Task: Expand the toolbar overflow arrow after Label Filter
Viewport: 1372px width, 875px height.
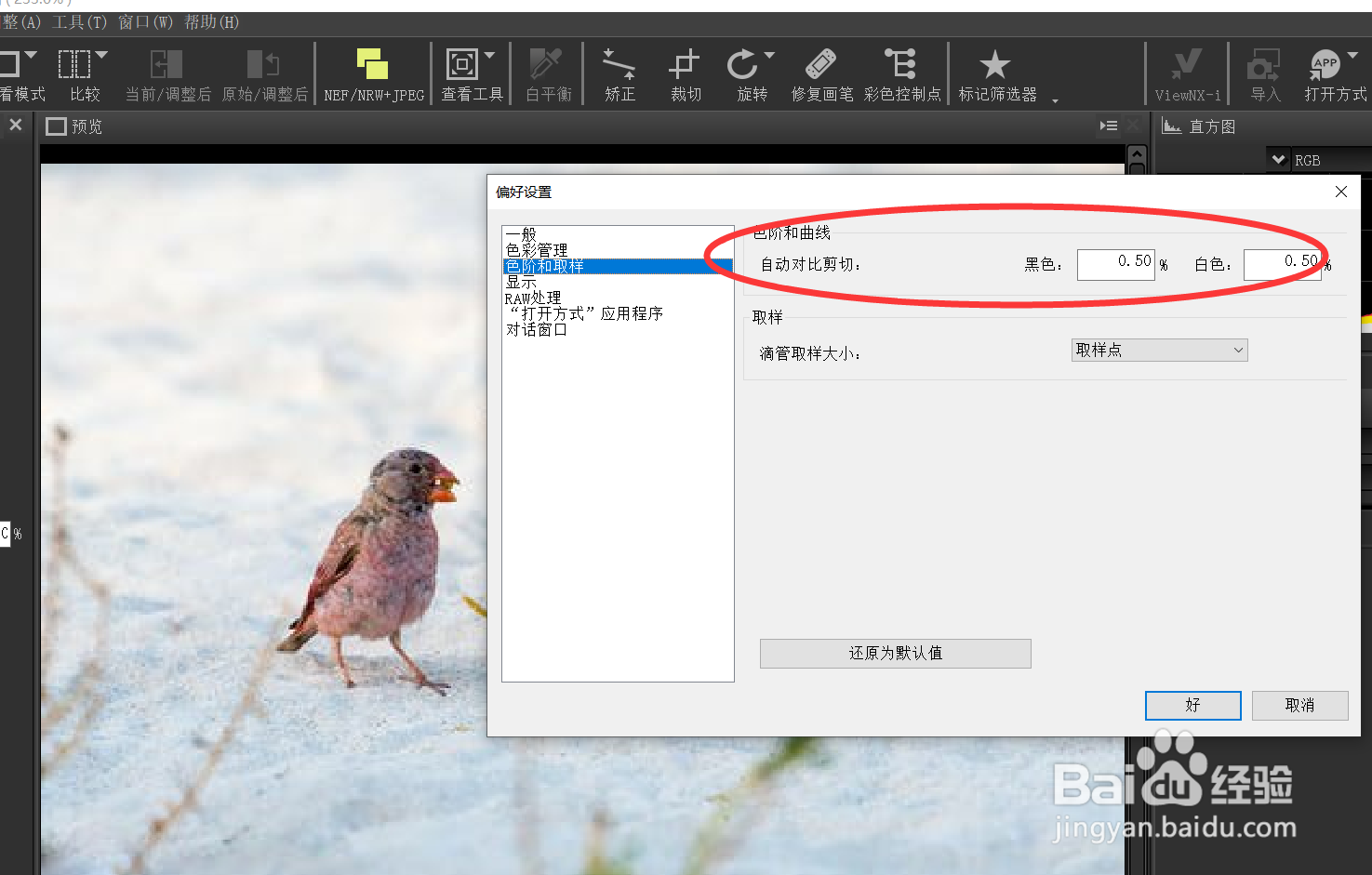Action: tap(1055, 100)
